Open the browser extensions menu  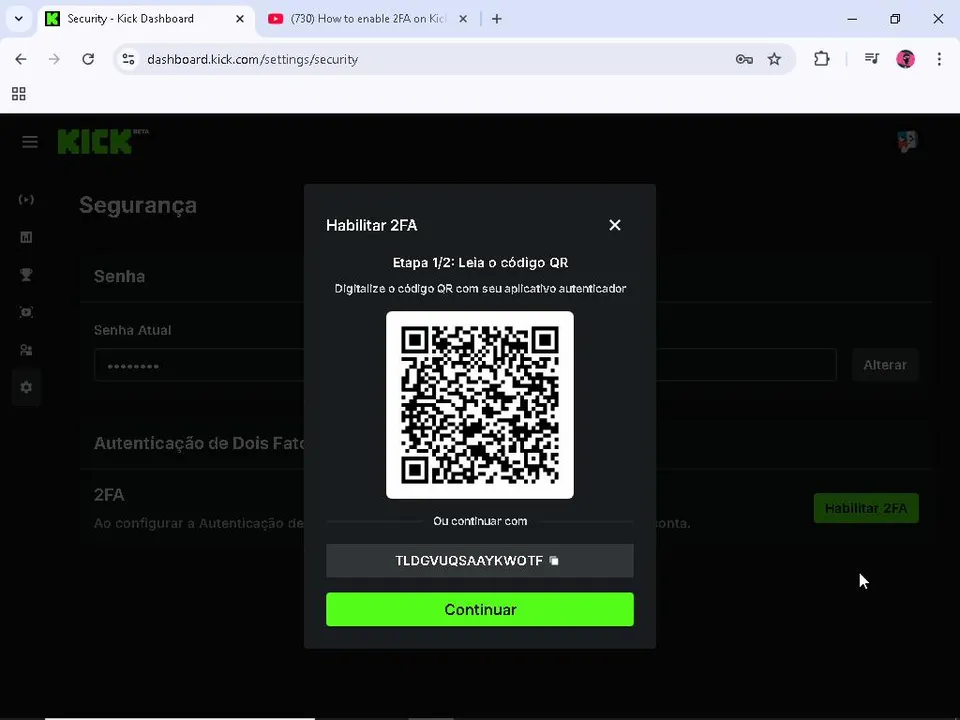pyautogui.click(x=822, y=59)
